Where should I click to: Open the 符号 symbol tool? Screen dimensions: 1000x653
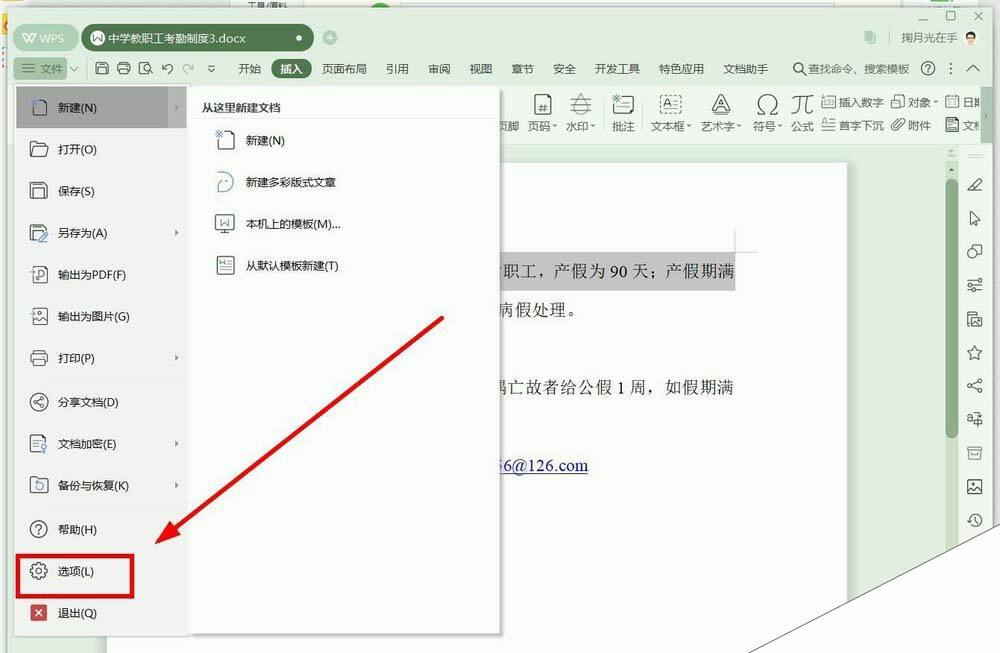[x=767, y=113]
